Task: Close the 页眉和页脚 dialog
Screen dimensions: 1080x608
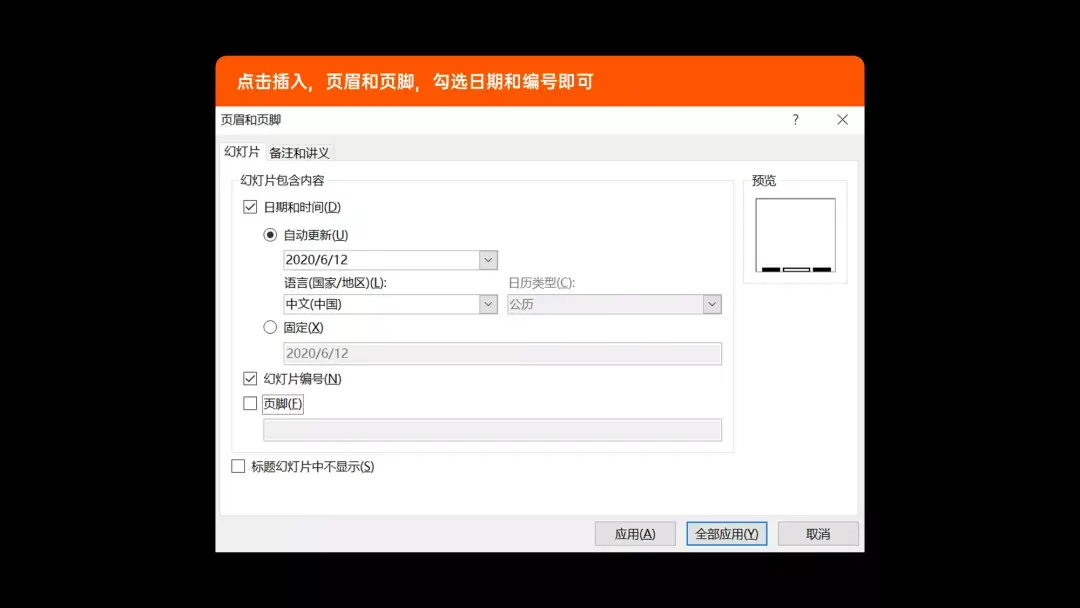Action: (x=842, y=120)
